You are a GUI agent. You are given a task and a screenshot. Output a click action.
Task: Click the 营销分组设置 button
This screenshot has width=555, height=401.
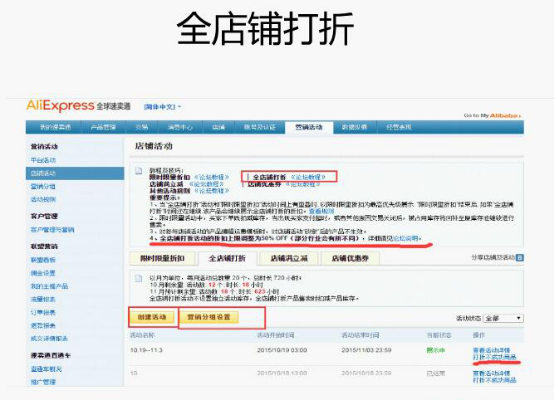pos(209,317)
